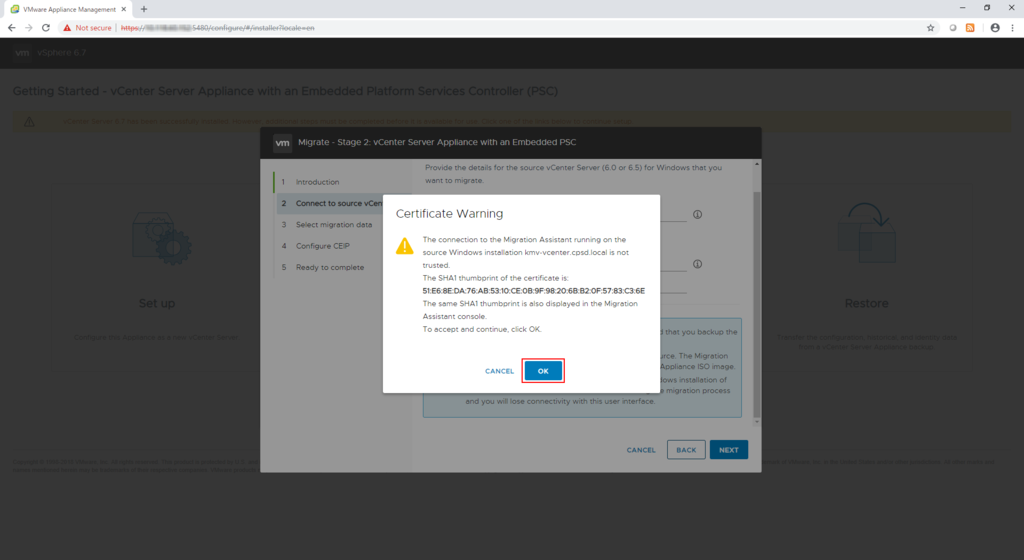Viewport: 1024px width, 560px height.
Task: Click NEXT in the Migrate wizard
Action: point(729,450)
